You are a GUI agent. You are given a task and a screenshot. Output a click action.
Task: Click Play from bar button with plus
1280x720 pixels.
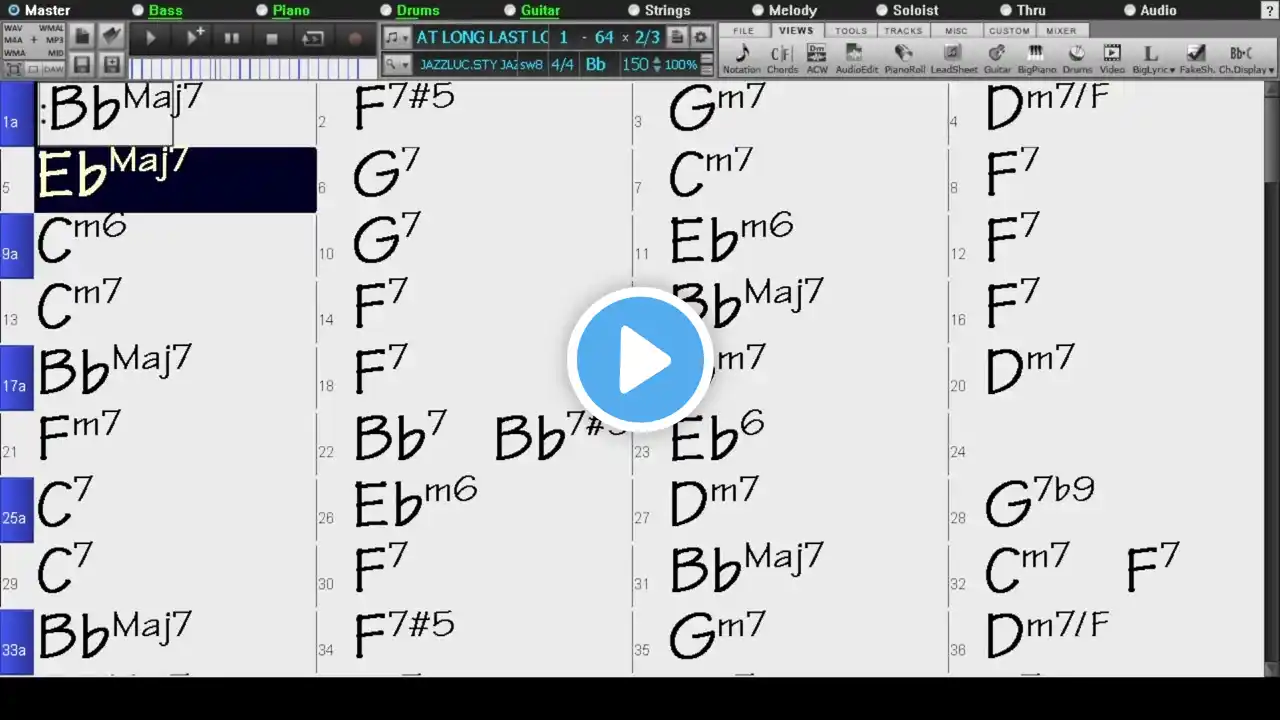194,38
